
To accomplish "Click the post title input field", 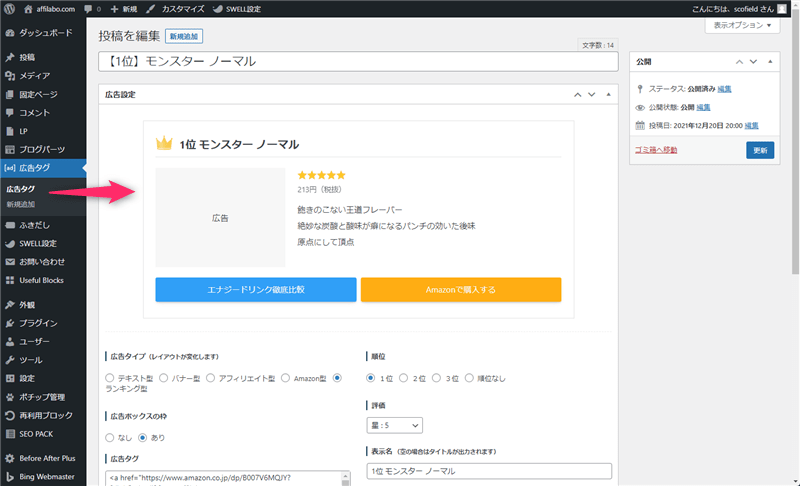I will [358, 62].
